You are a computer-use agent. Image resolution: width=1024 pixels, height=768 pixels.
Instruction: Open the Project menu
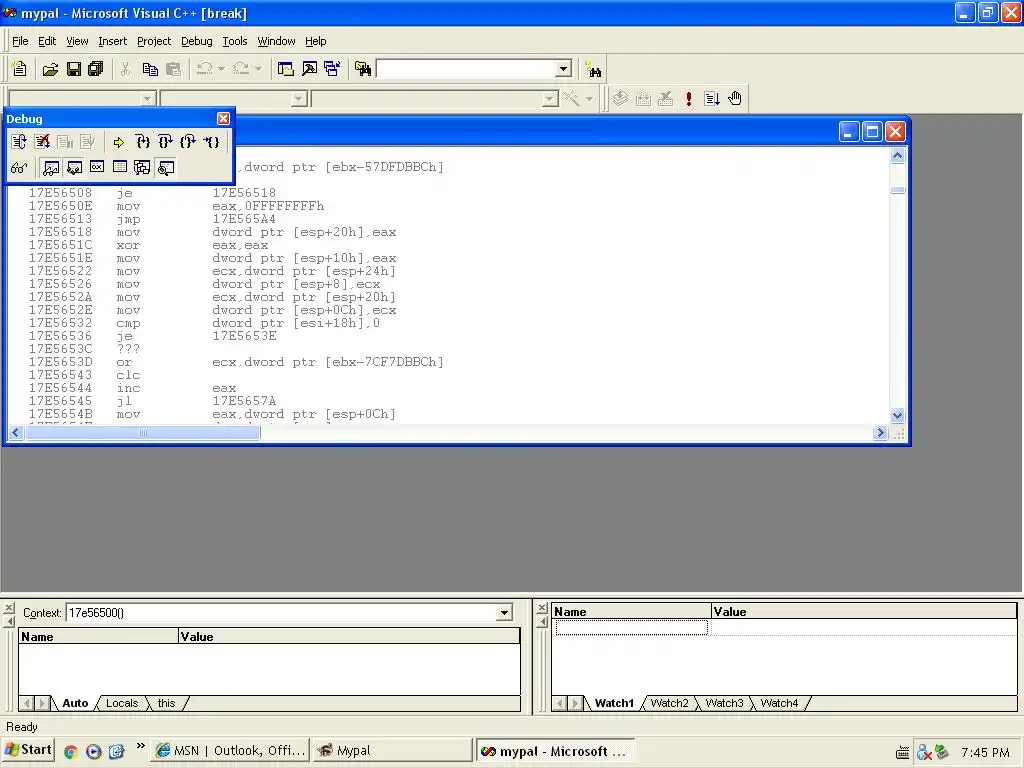154,41
